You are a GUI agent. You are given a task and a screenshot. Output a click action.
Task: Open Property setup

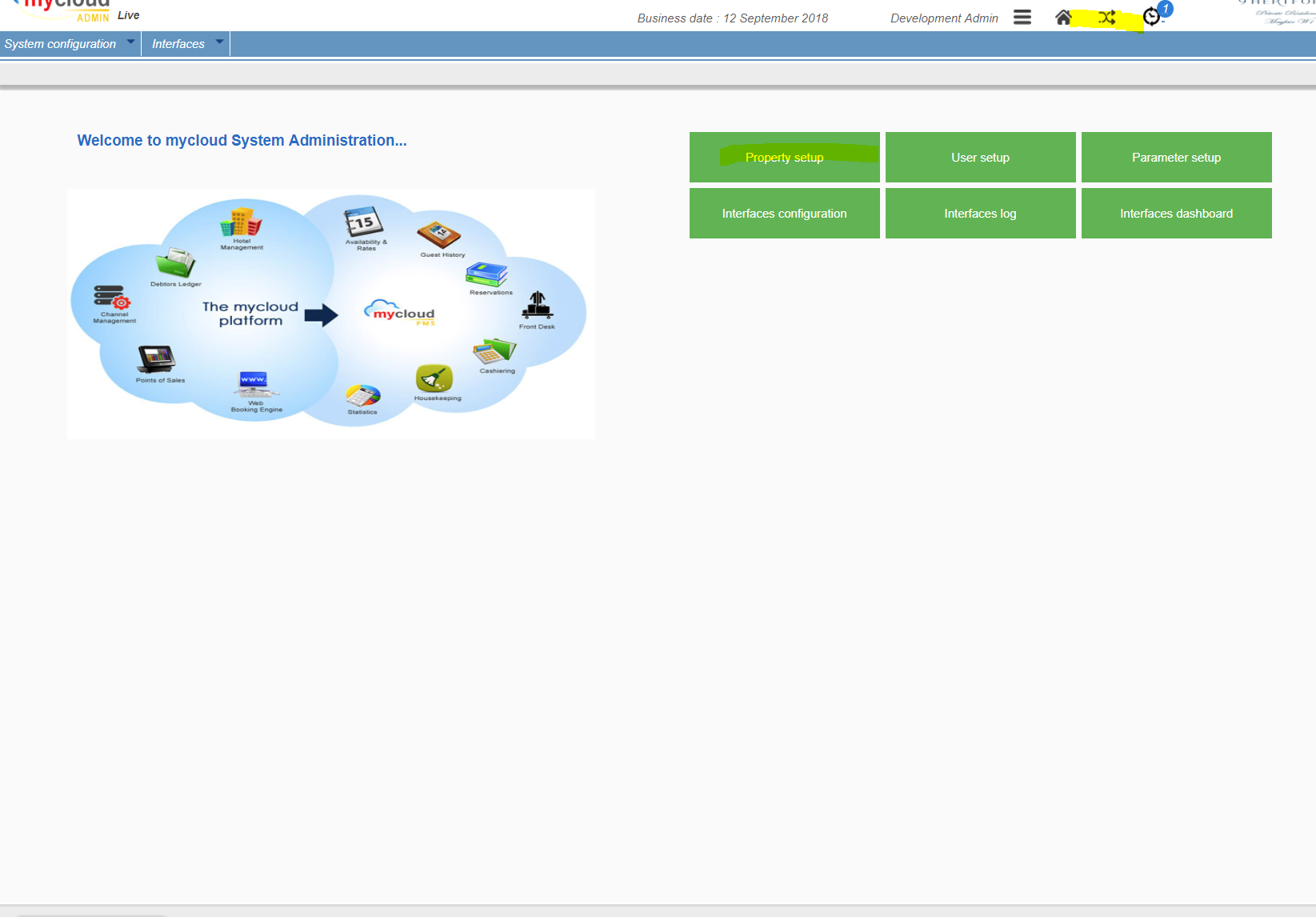[x=785, y=158]
